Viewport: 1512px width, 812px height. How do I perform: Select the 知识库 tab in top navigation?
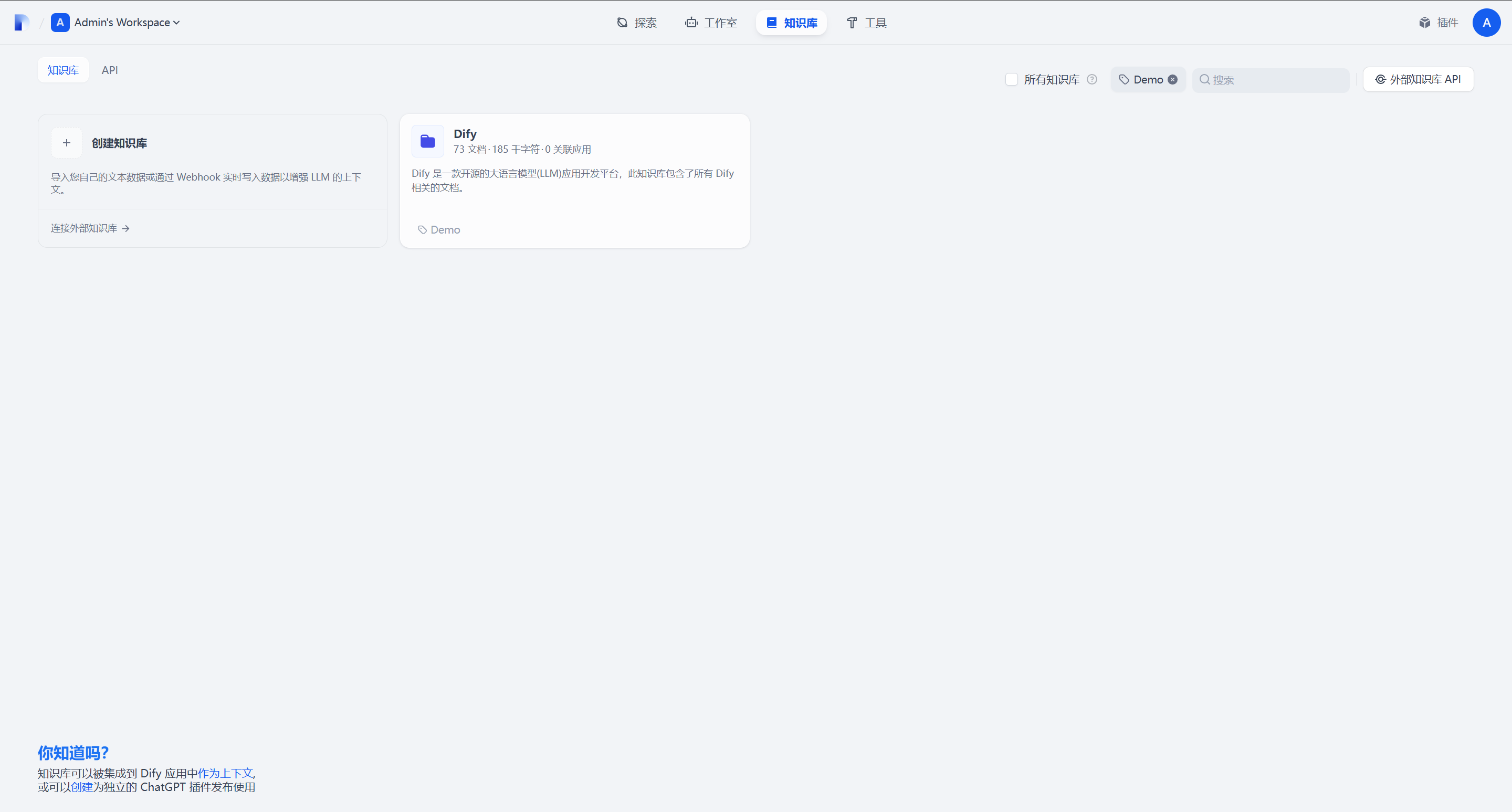click(x=791, y=22)
